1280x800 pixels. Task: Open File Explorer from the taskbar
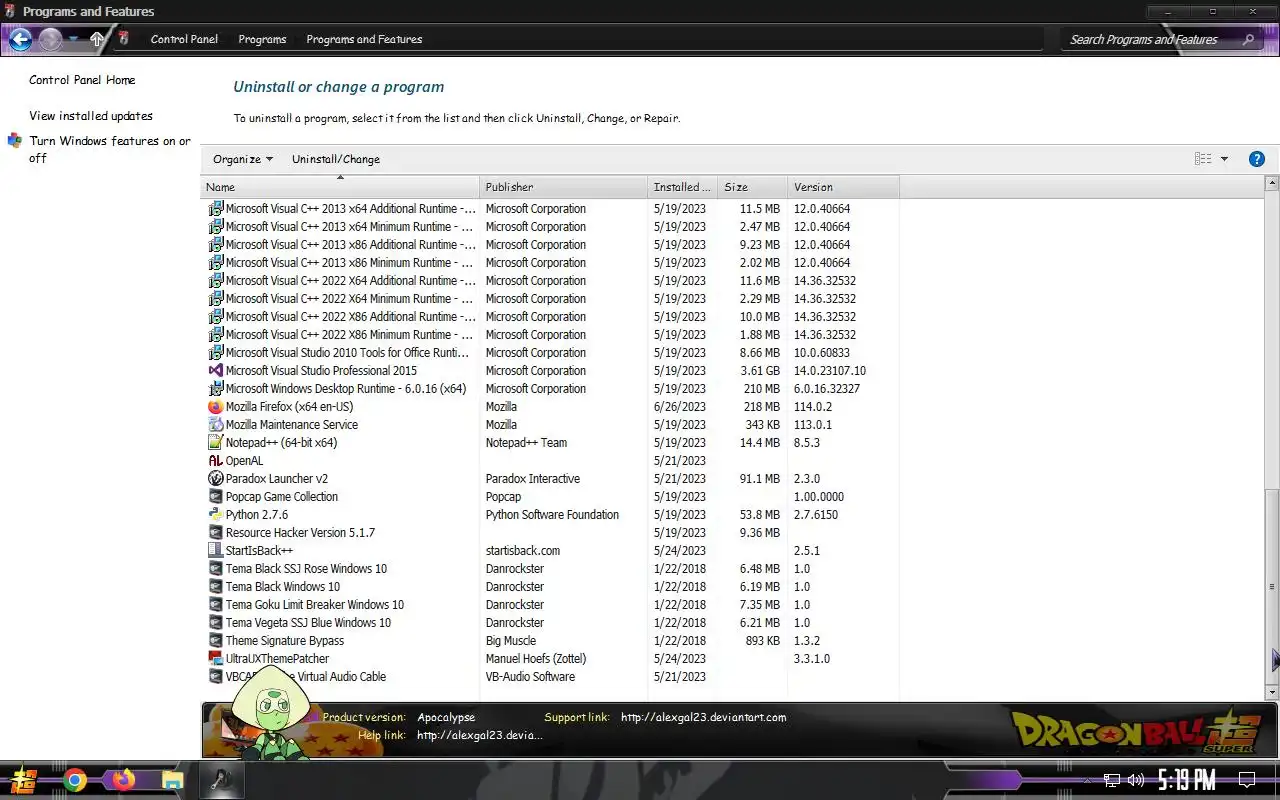point(172,780)
